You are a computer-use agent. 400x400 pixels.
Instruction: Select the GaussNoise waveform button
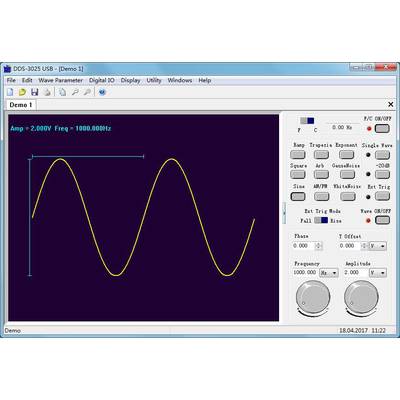tap(347, 174)
